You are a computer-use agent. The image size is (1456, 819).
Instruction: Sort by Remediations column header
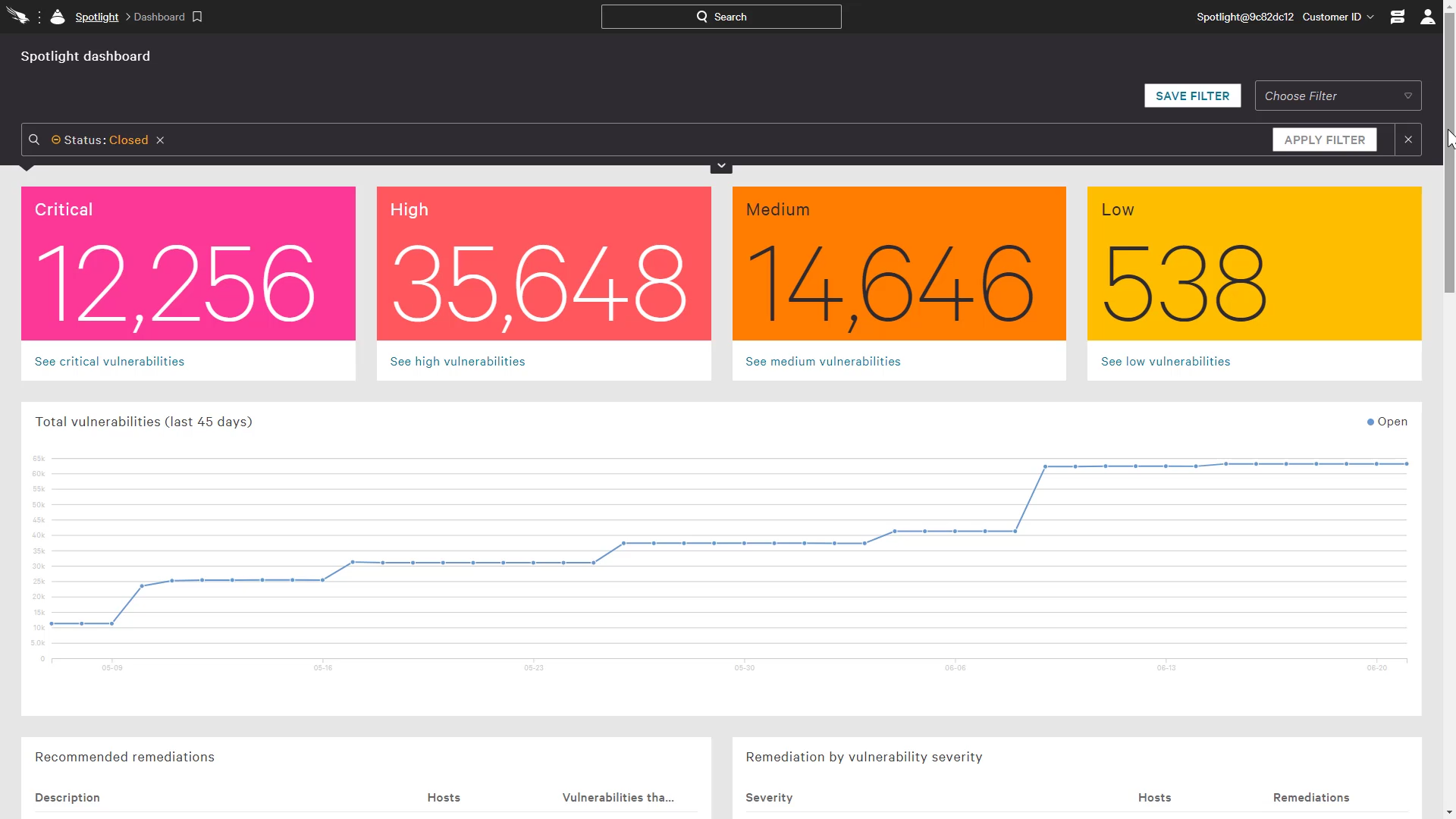pos(1311,798)
